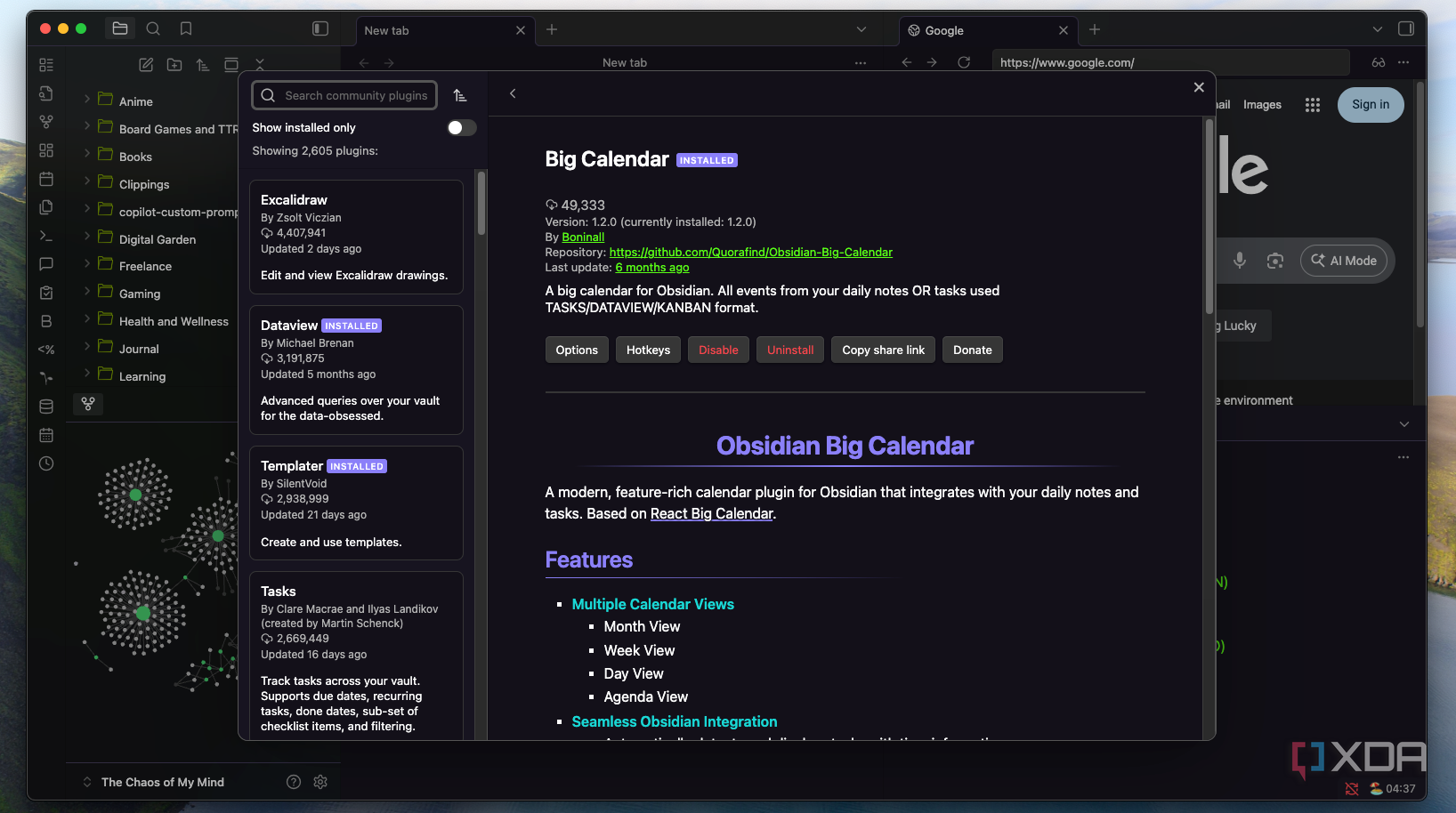Image resolution: width=1456 pixels, height=813 pixels.
Task: Expand the Journal folder
Action: (87, 347)
